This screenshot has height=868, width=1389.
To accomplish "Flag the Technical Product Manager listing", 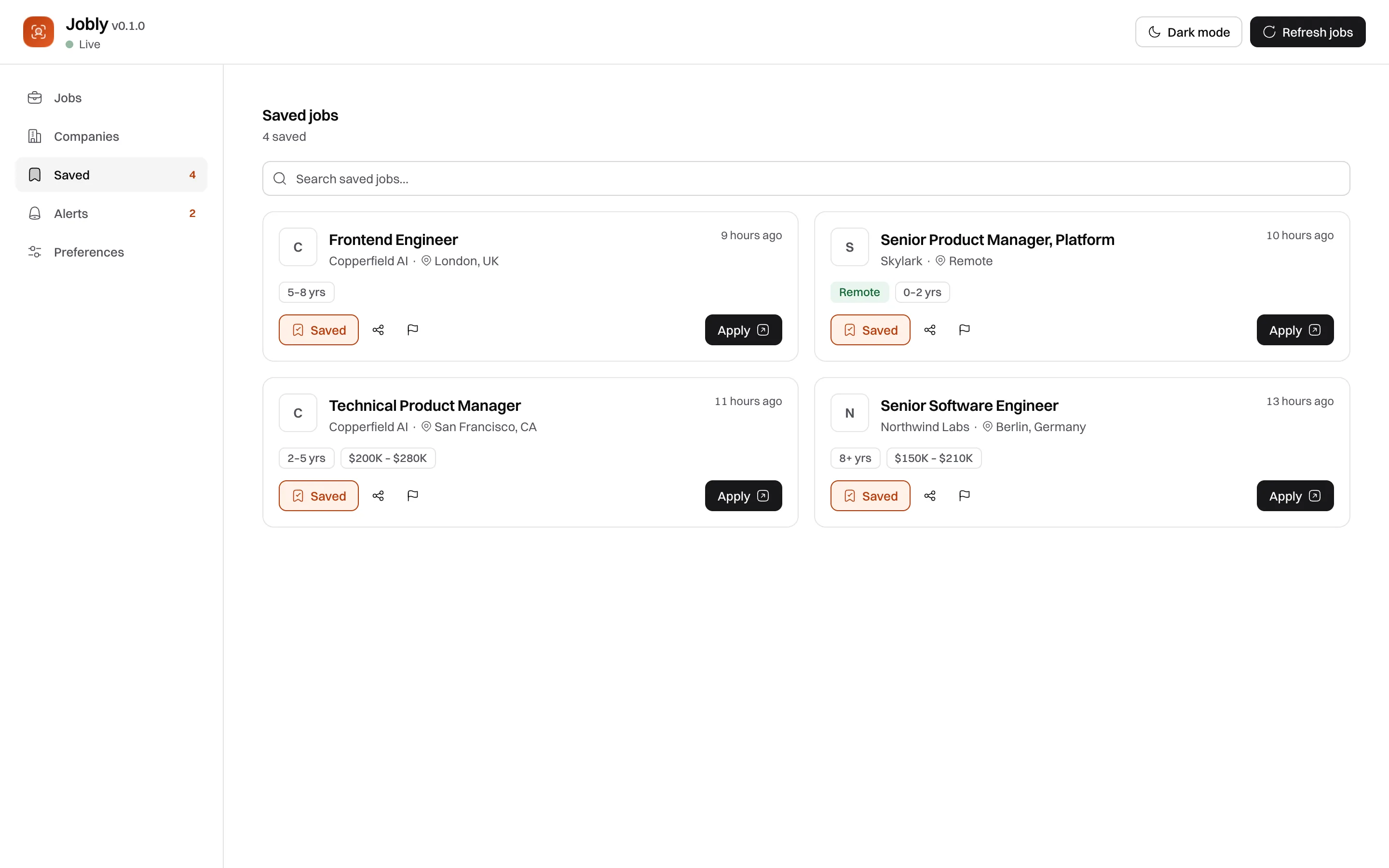I will 413,495.
